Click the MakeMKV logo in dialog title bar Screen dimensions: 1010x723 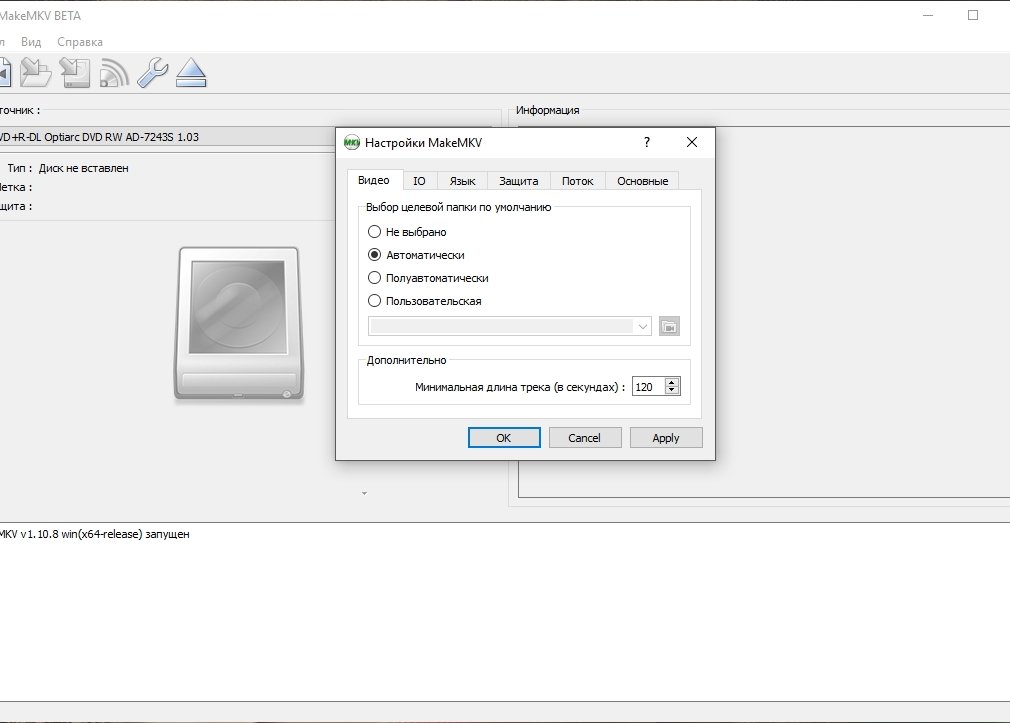pos(352,142)
